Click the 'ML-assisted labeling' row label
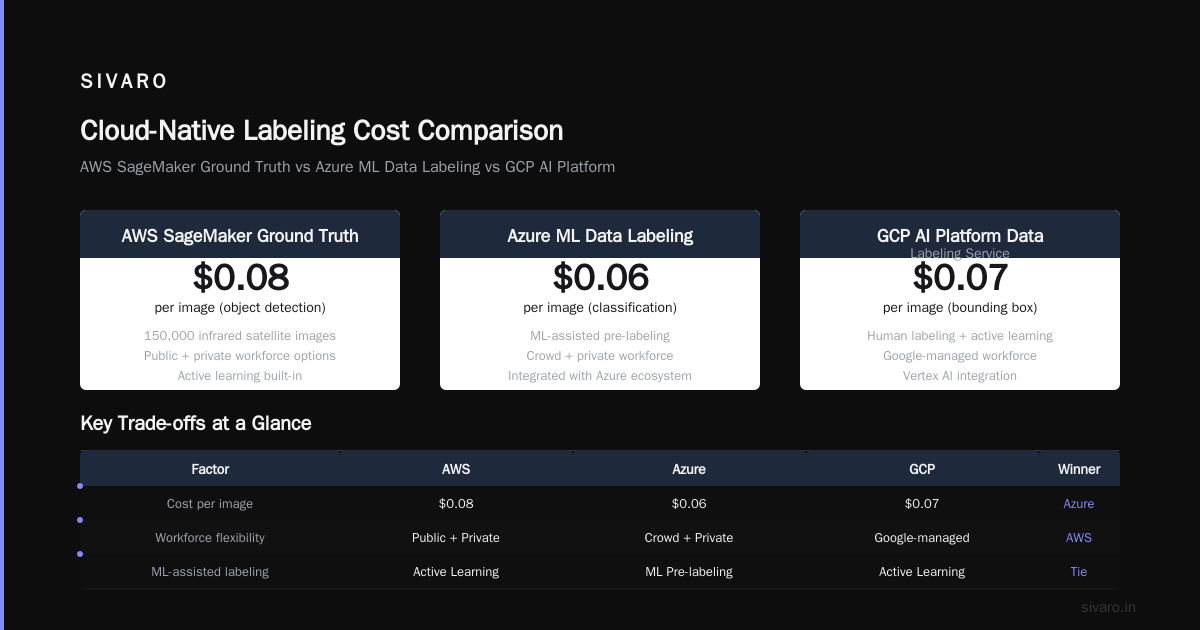 (x=210, y=572)
